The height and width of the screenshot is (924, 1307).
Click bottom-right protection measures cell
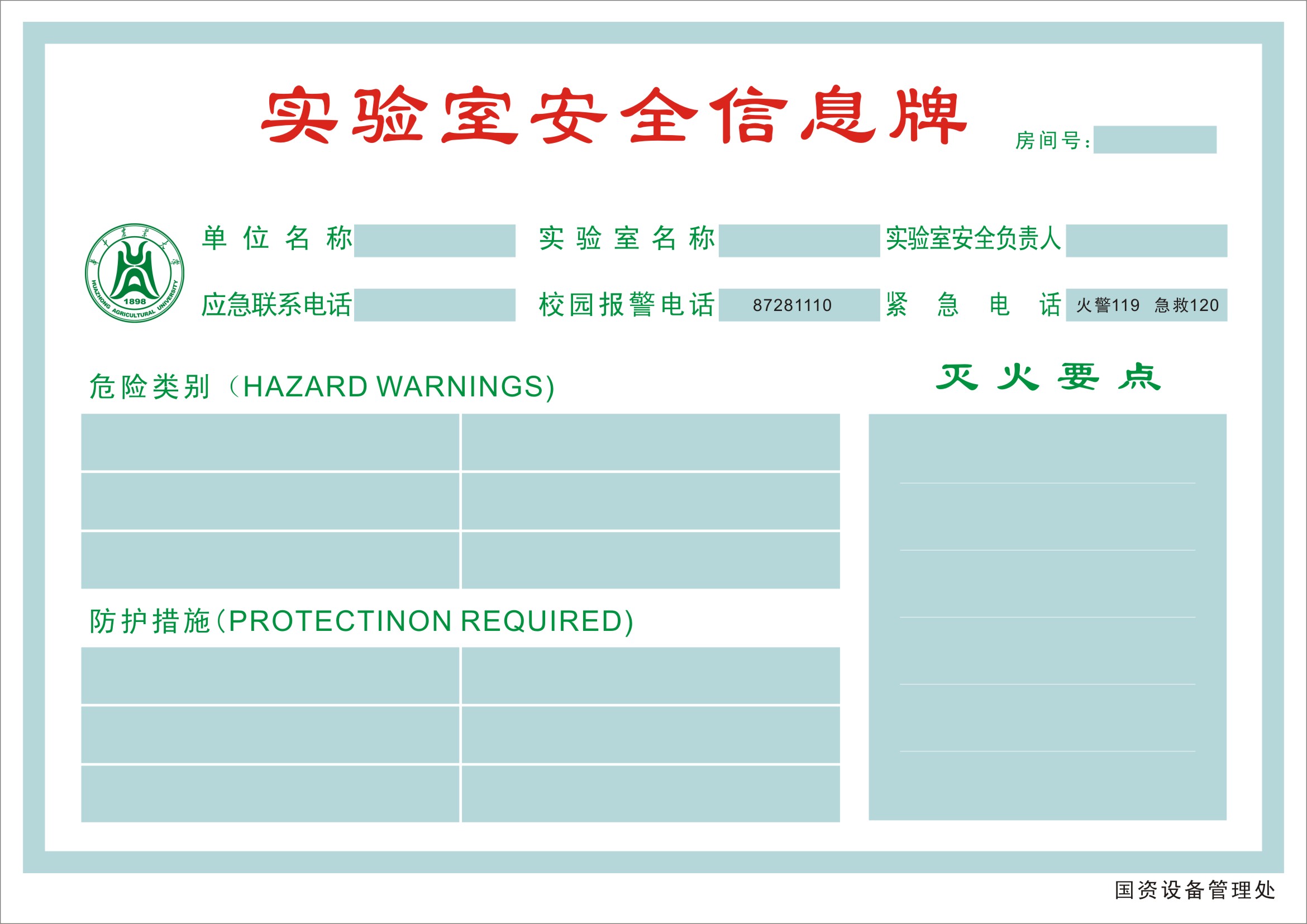[x=650, y=793]
